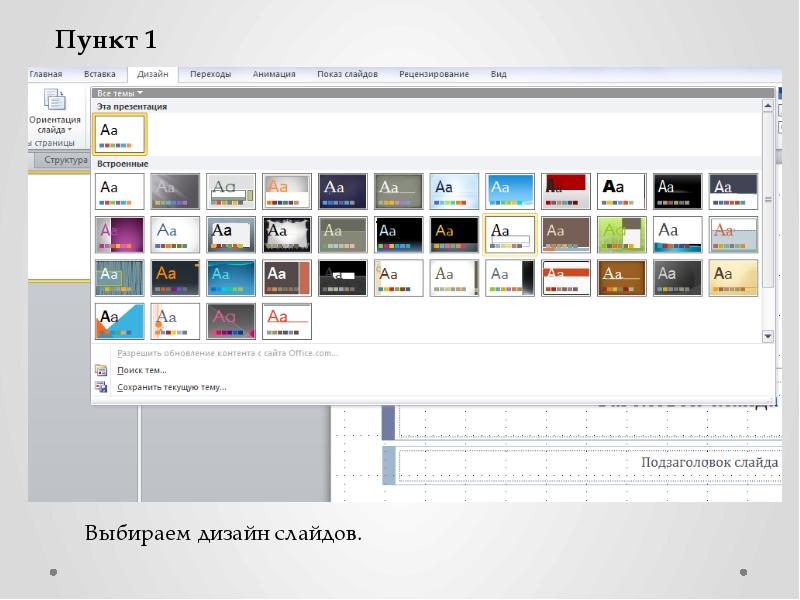Open the Анимация ribbon tab
This screenshot has height=600, width=800.
coord(274,74)
